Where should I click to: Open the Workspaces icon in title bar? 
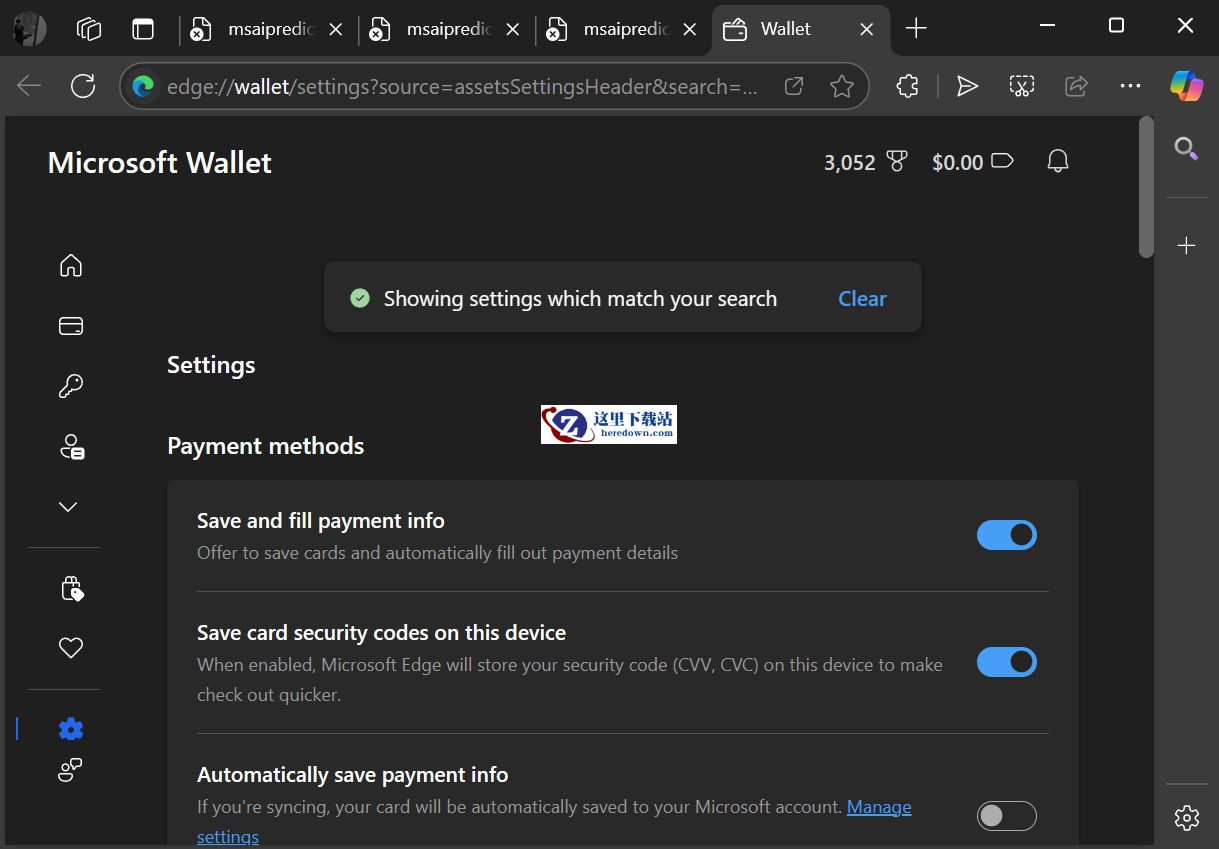point(89,29)
